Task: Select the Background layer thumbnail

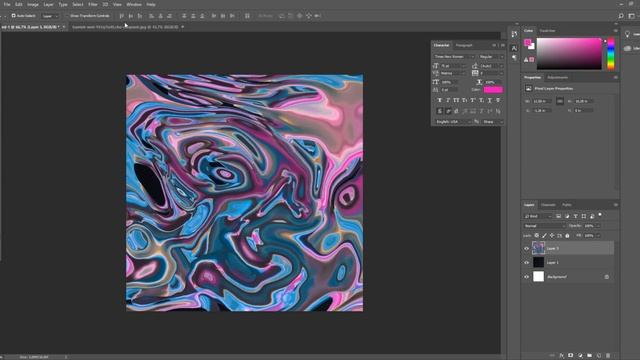Action: tap(538, 276)
